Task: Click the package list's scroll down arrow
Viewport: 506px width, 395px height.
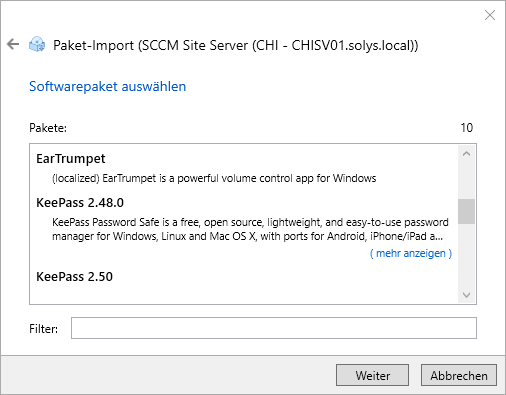Action: [x=466, y=295]
